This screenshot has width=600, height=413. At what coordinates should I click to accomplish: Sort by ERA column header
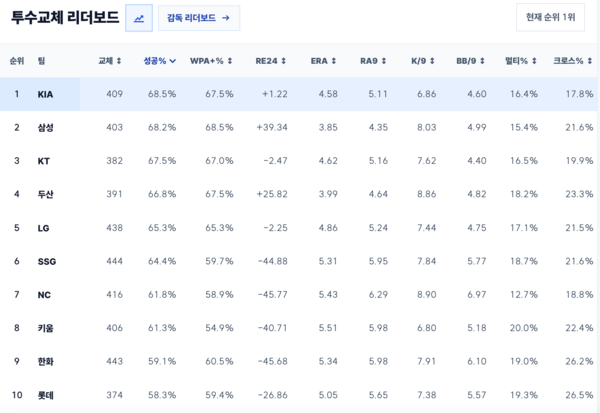pos(323,61)
